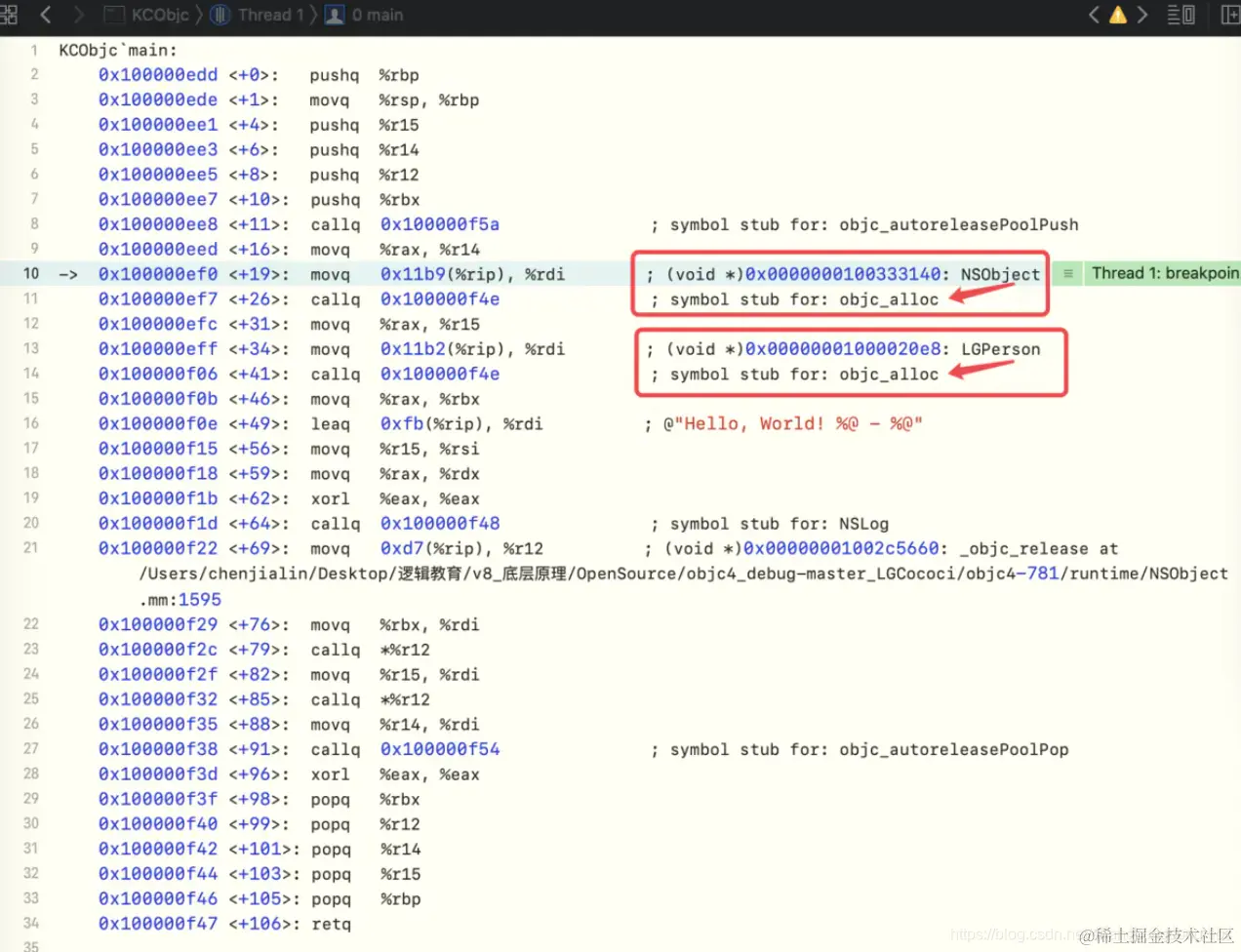Screen dimensions: 1241x952
Task: Click the main frame person icon
Action: (335, 15)
